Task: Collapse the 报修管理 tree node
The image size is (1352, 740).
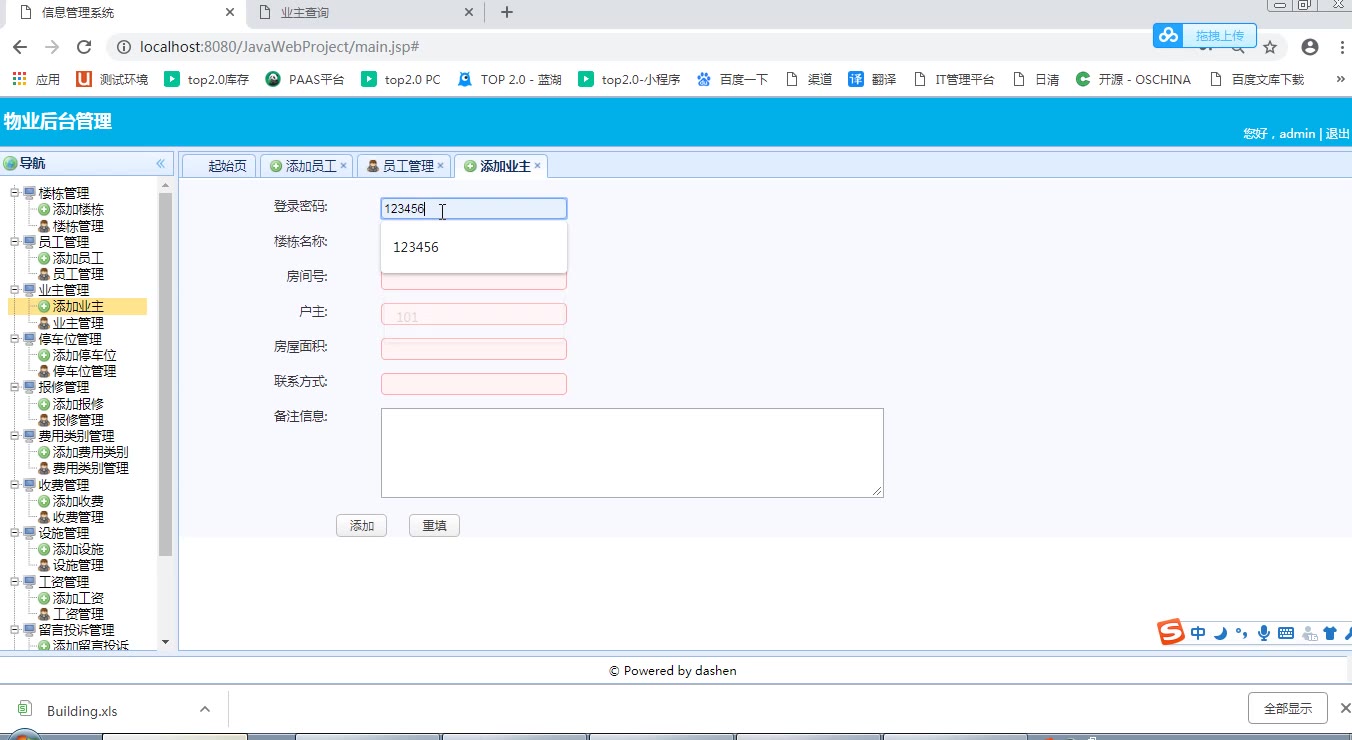Action: [x=15, y=387]
